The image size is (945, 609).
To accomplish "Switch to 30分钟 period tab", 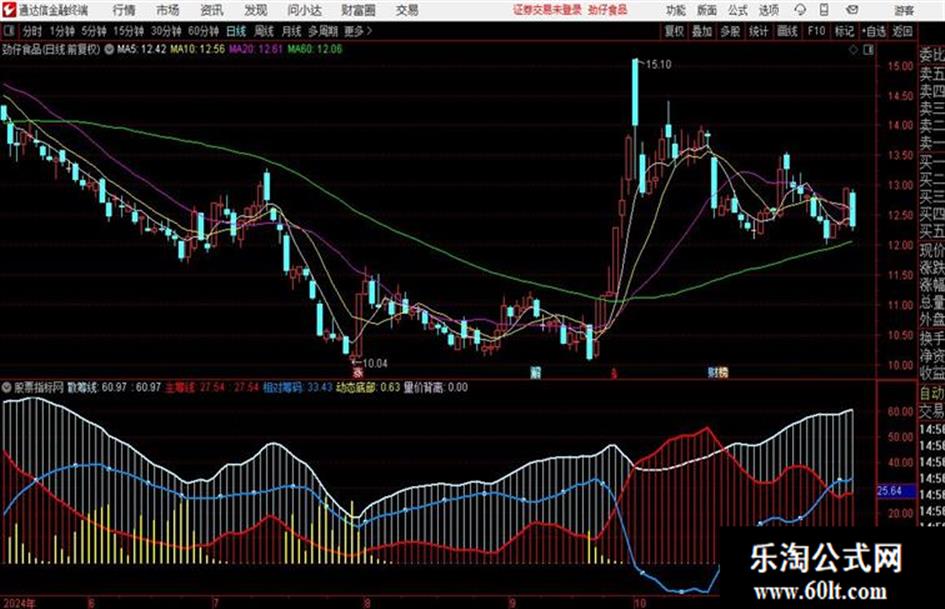I will [166, 31].
